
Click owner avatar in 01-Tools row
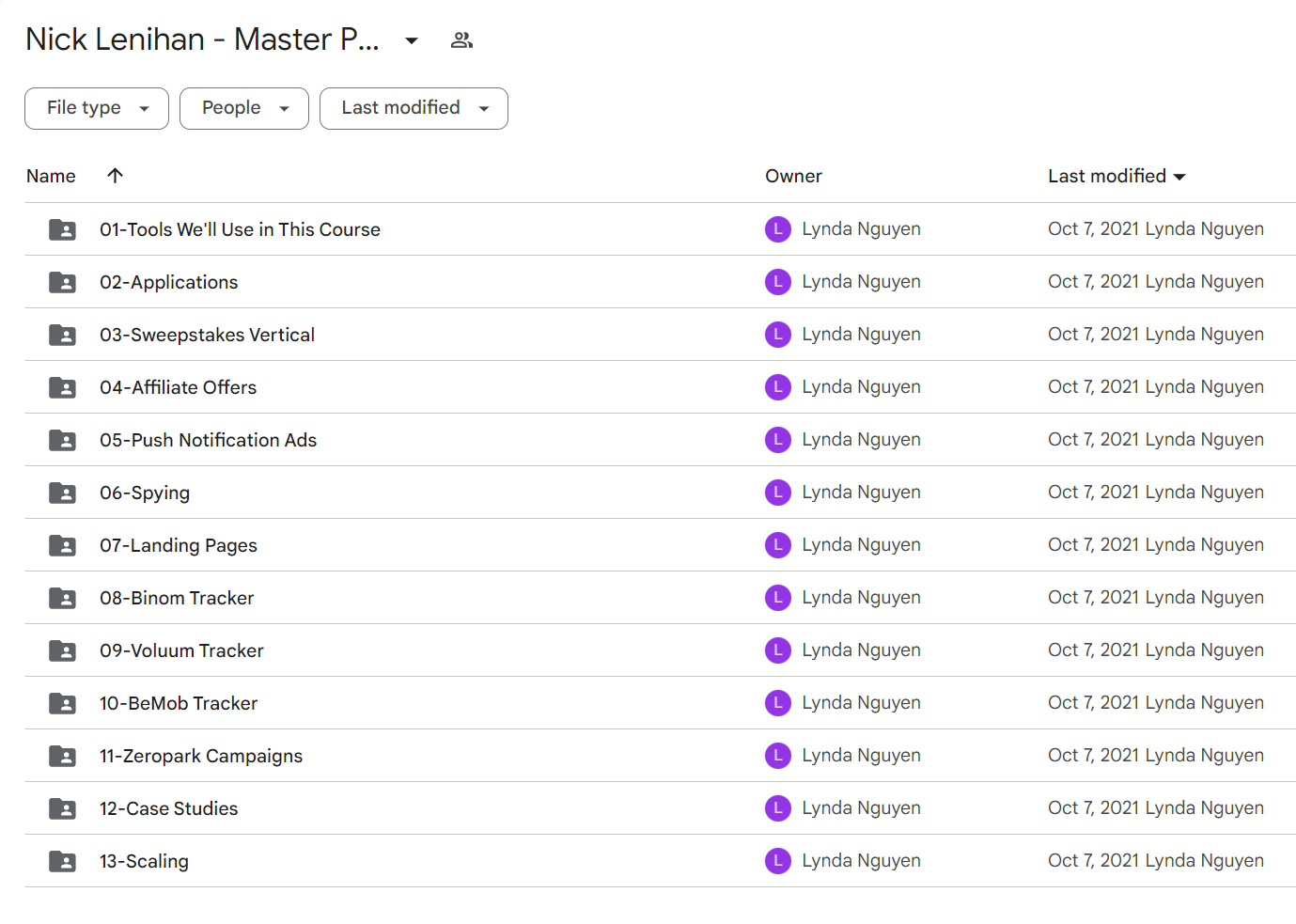pos(778,229)
